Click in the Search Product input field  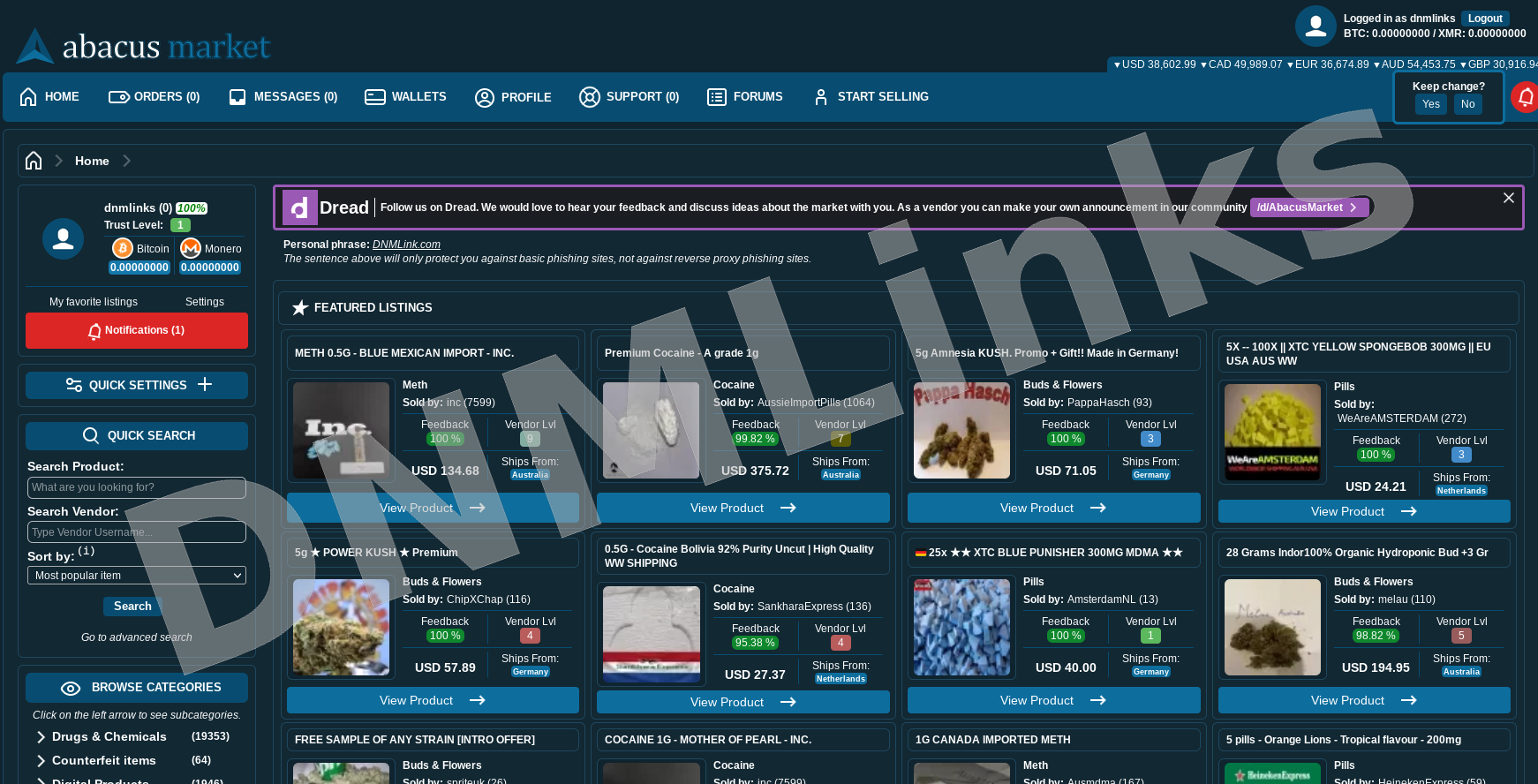[137, 487]
